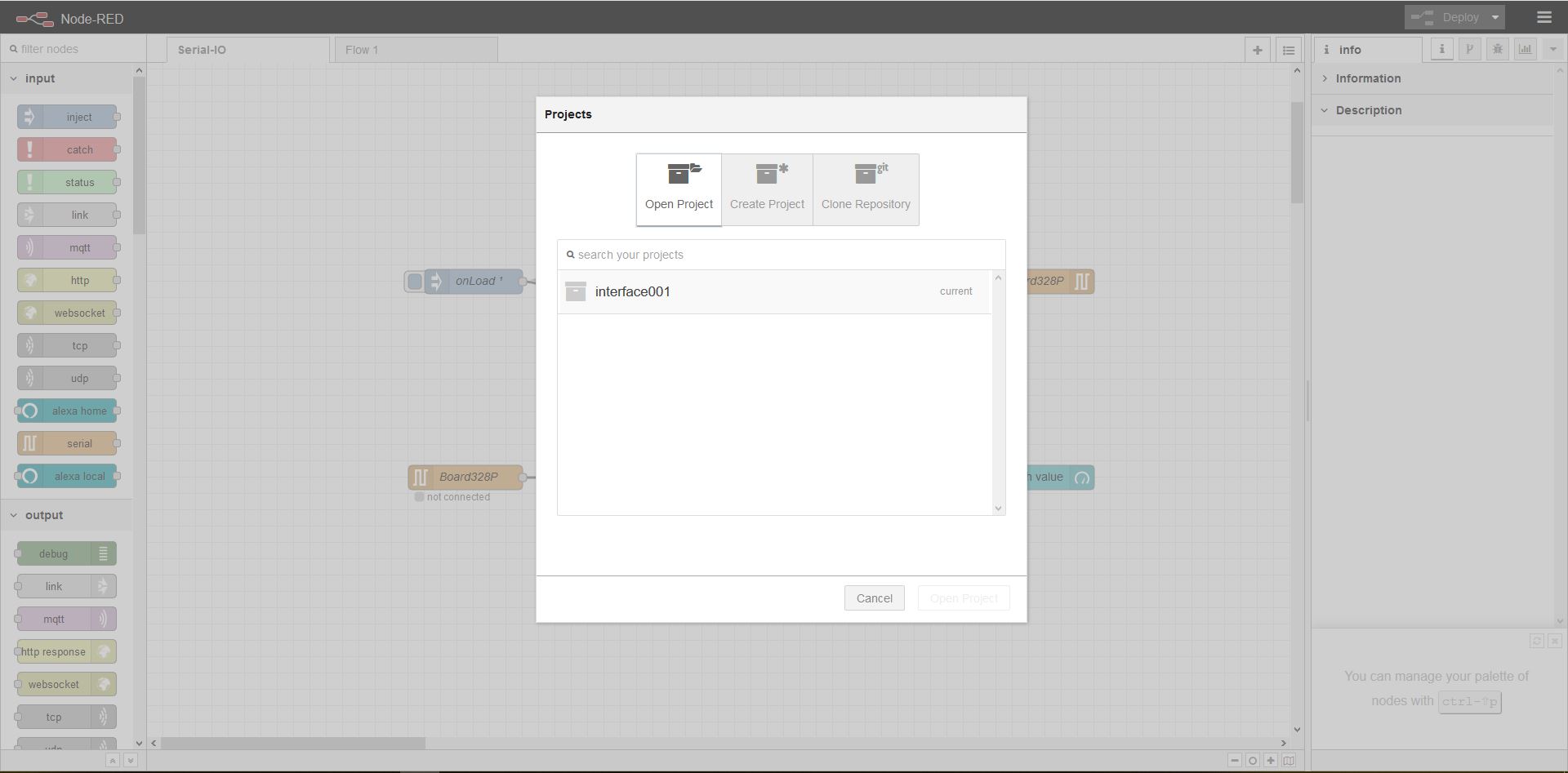
Task: Open the list of flows button
Action: [1288, 50]
